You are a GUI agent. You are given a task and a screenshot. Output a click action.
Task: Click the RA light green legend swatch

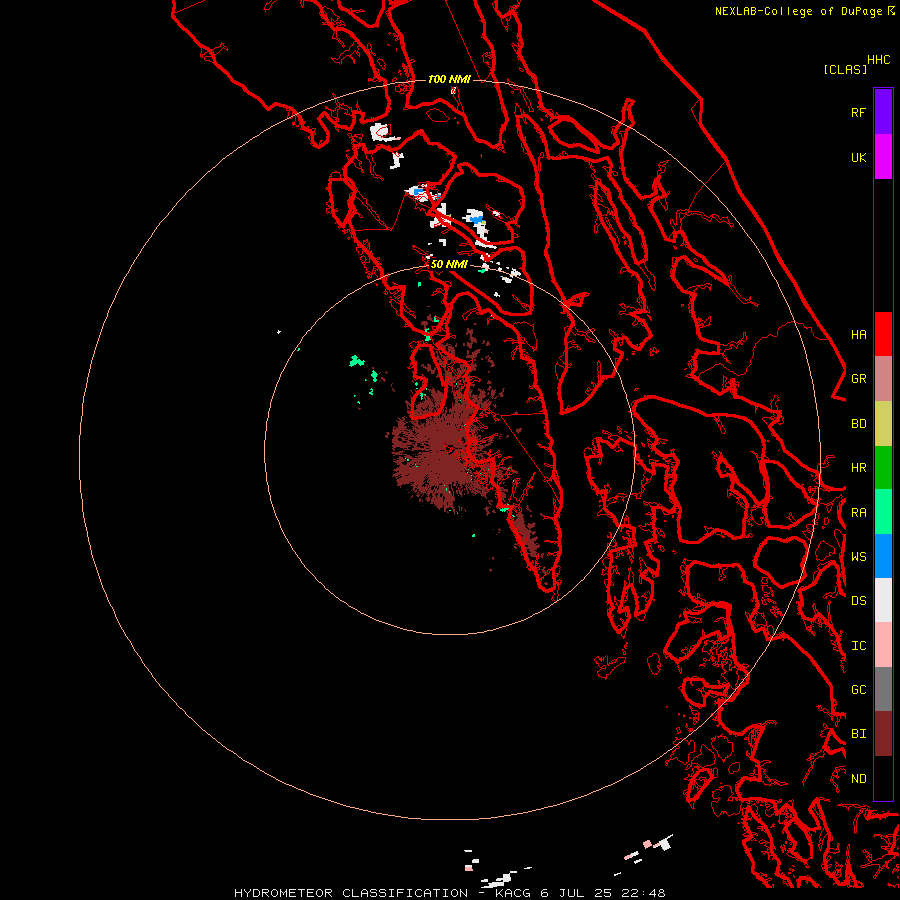(883, 512)
